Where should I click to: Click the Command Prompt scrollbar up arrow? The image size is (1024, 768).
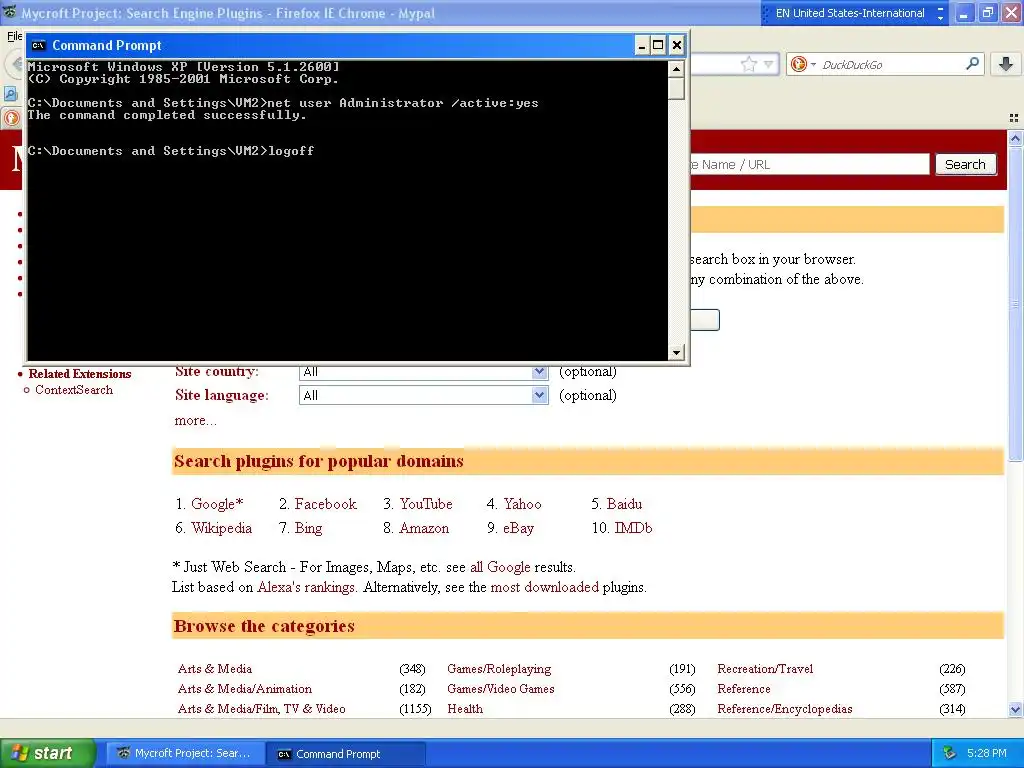pyautogui.click(x=676, y=68)
